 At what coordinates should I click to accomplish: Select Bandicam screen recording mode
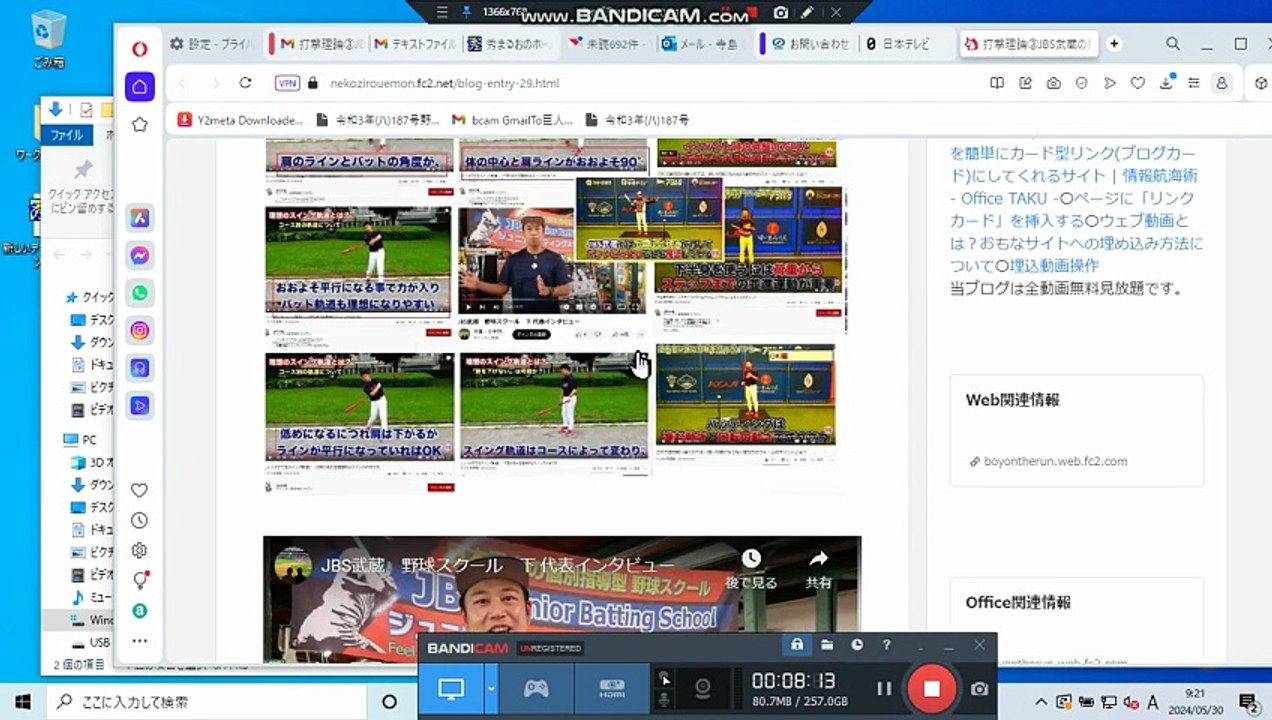[451, 688]
